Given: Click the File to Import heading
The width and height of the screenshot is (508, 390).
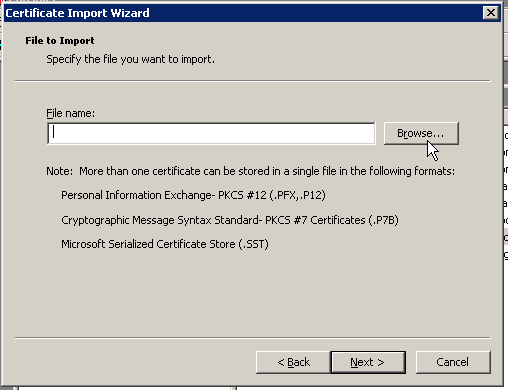Looking at the screenshot, I should click(60, 41).
